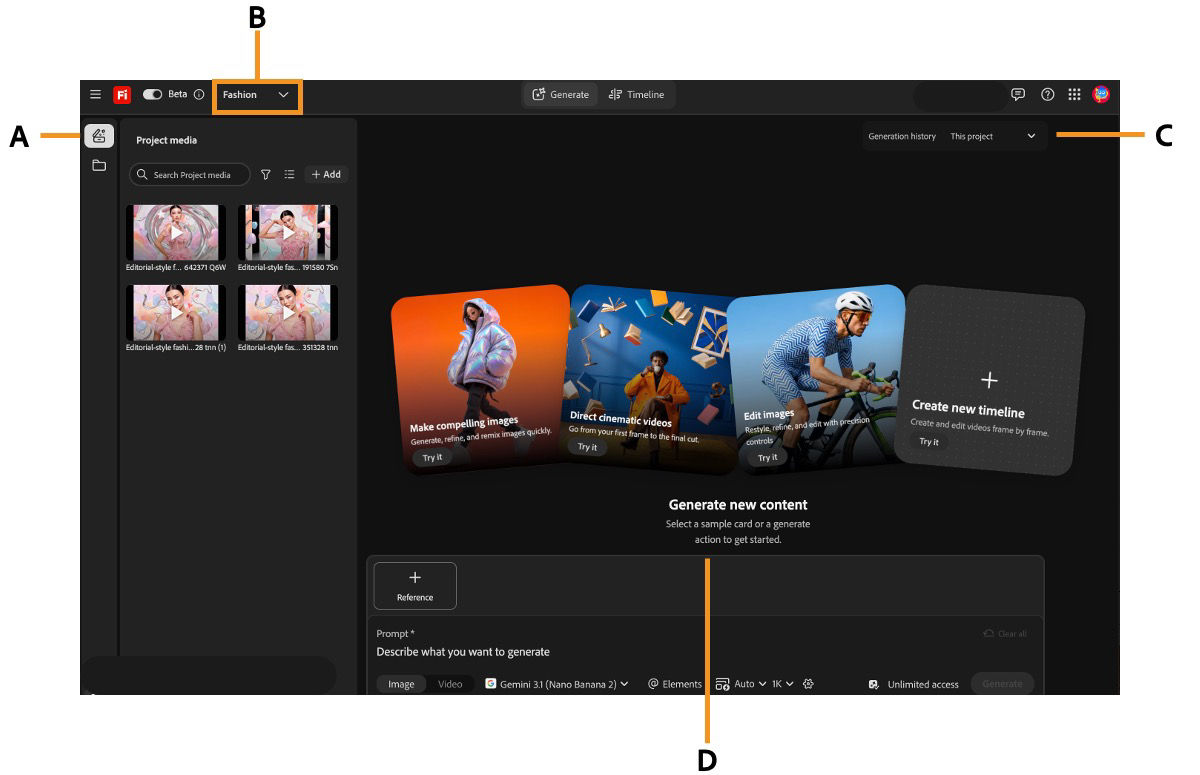The width and height of the screenshot is (1200, 775).
Task: Click the Generate new content heading
Action: click(x=738, y=505)
